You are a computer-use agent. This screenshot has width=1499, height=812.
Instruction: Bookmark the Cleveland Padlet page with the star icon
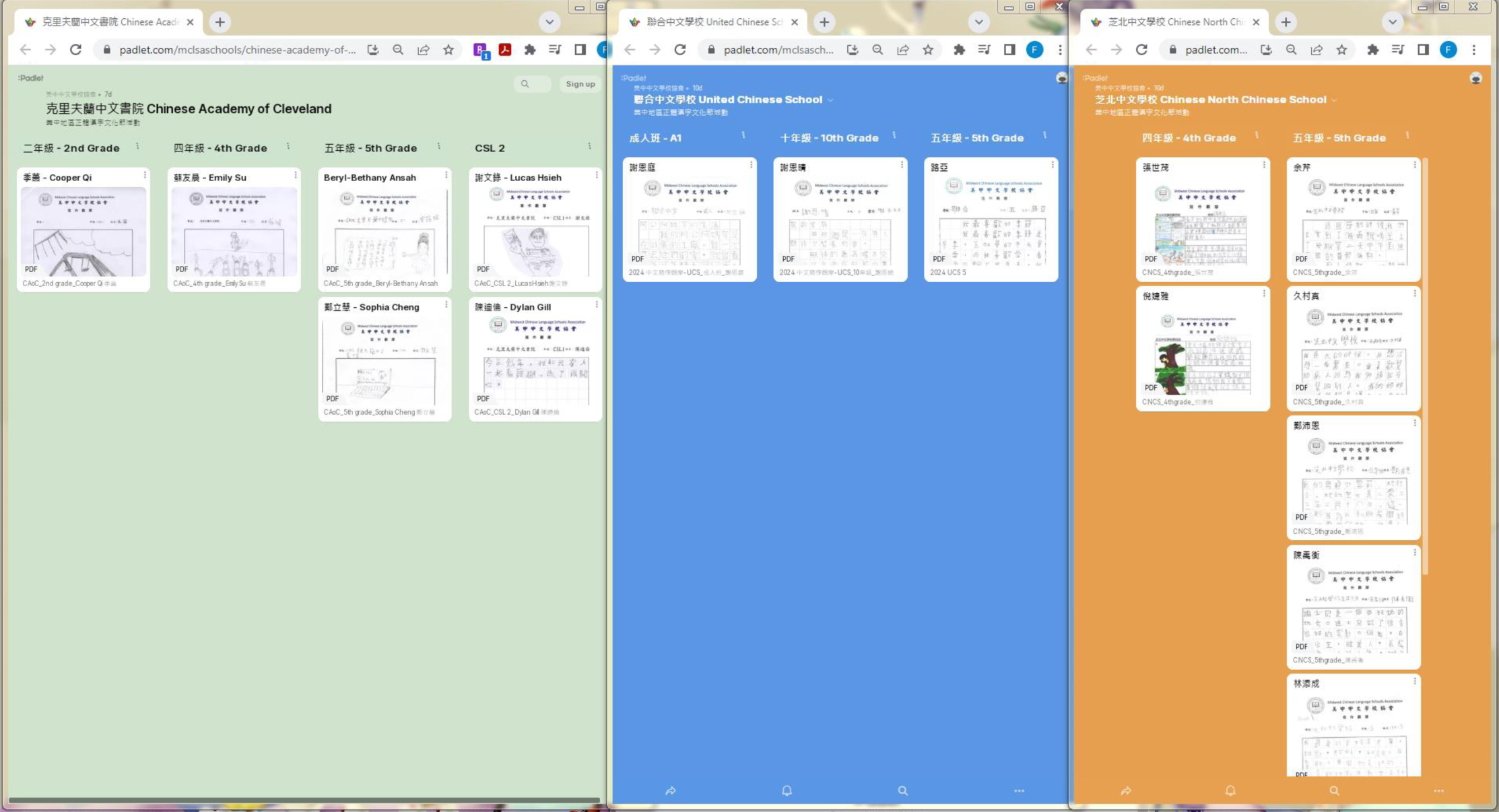pyautogui.click(x=448, y=50)
